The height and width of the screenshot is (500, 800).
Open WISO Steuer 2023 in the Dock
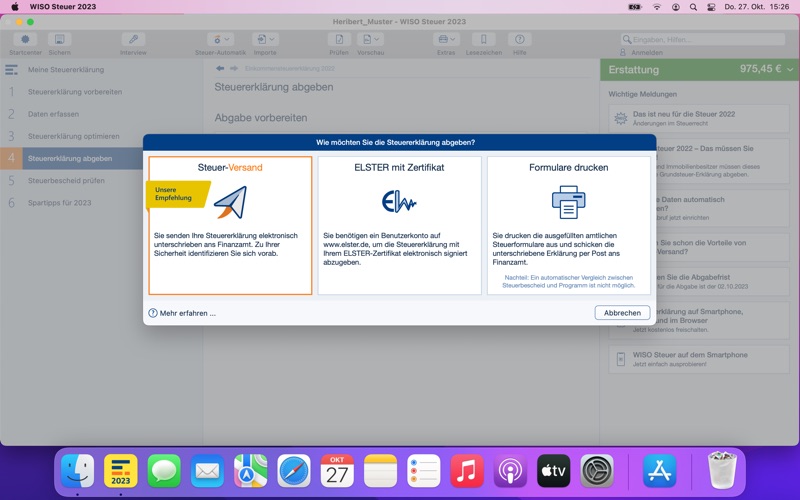[121, 470]
